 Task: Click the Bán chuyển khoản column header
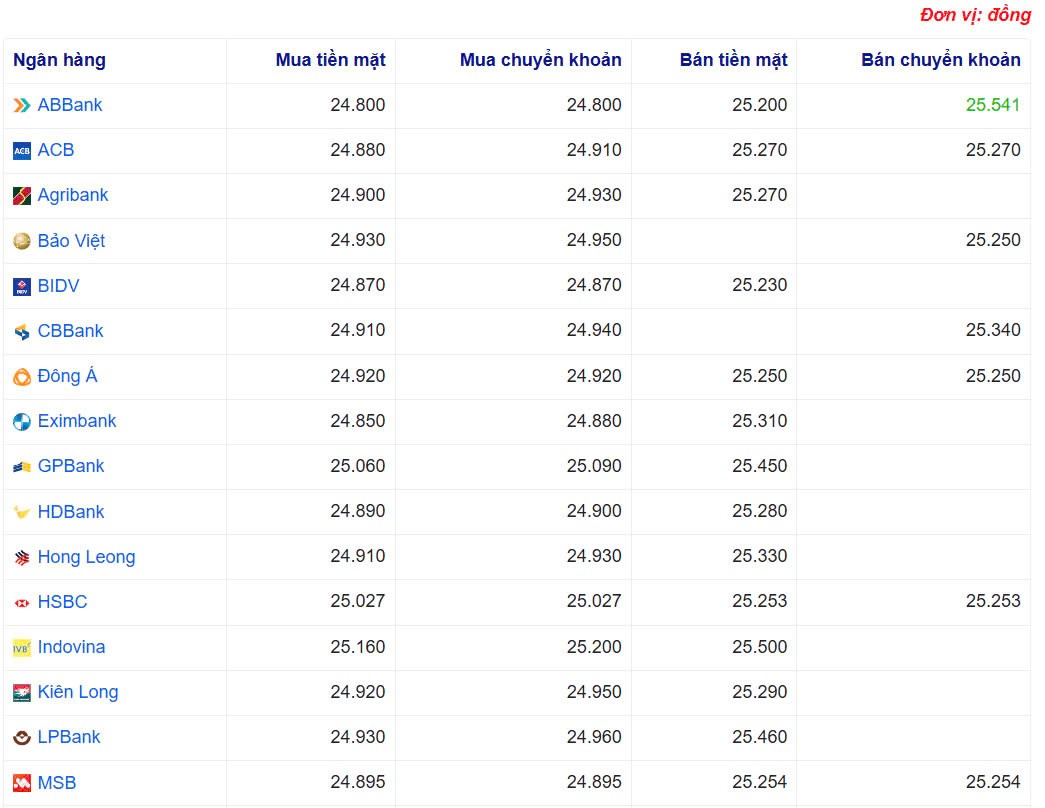(x=940, y=60)
